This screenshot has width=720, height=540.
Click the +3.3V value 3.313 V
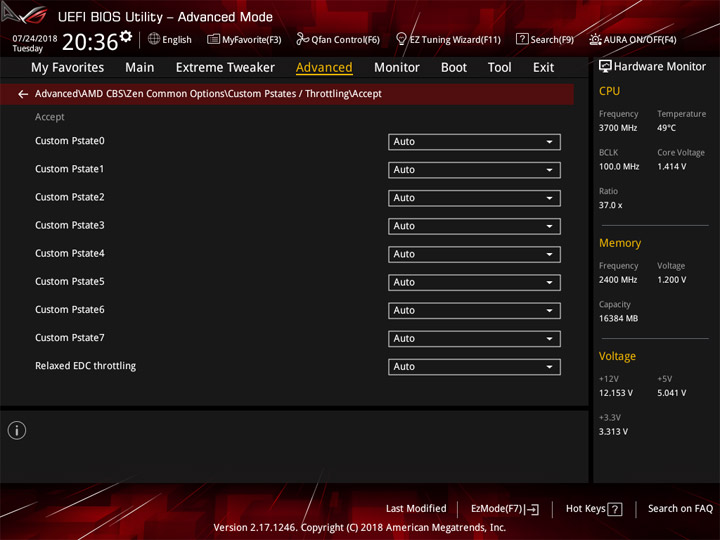coord(613,432)
